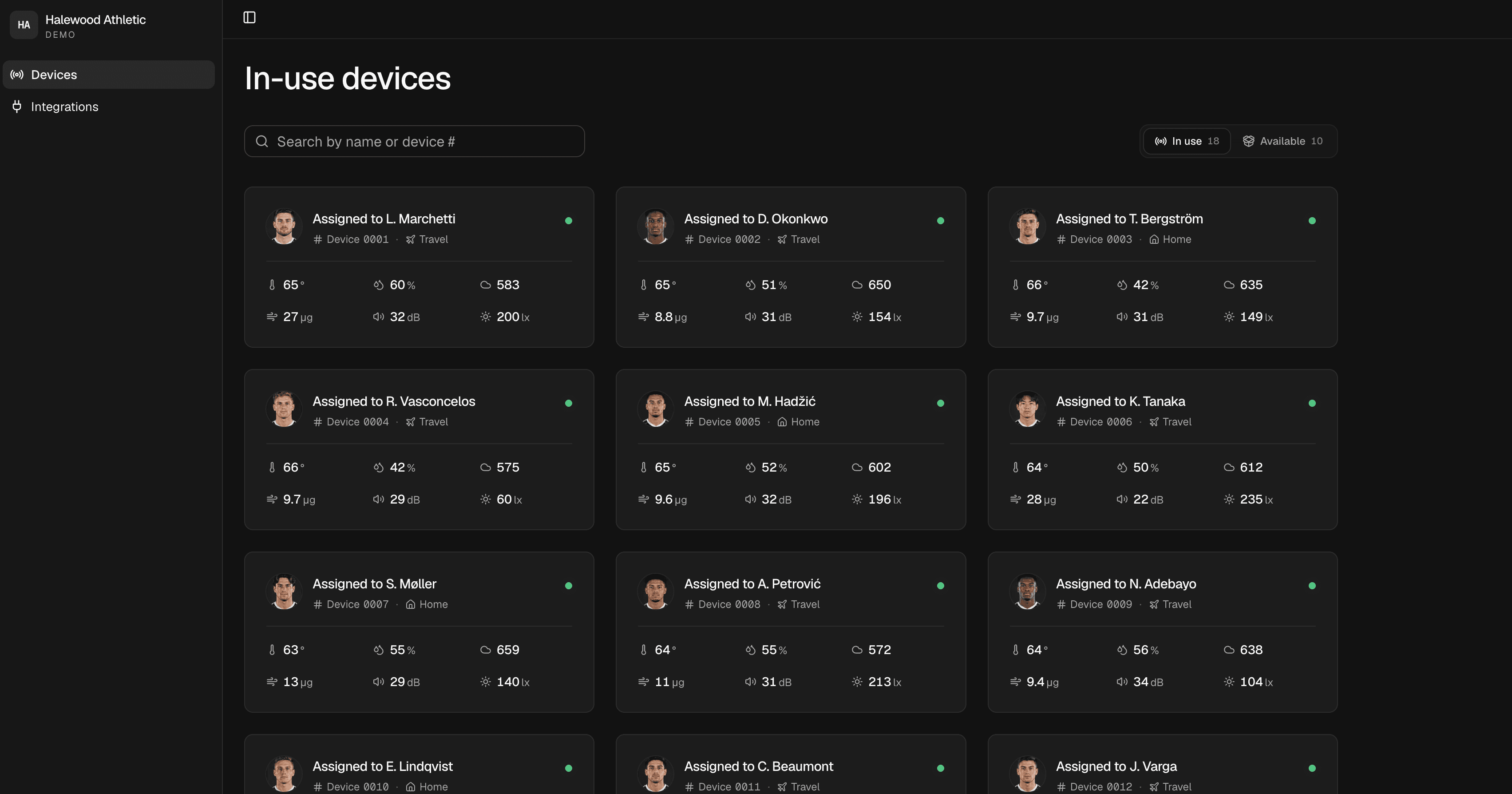Click the Assigned to M. Hadžić title
This screenshot has width=1512, height=794.
pyautogui.click(x=749, y=402)
